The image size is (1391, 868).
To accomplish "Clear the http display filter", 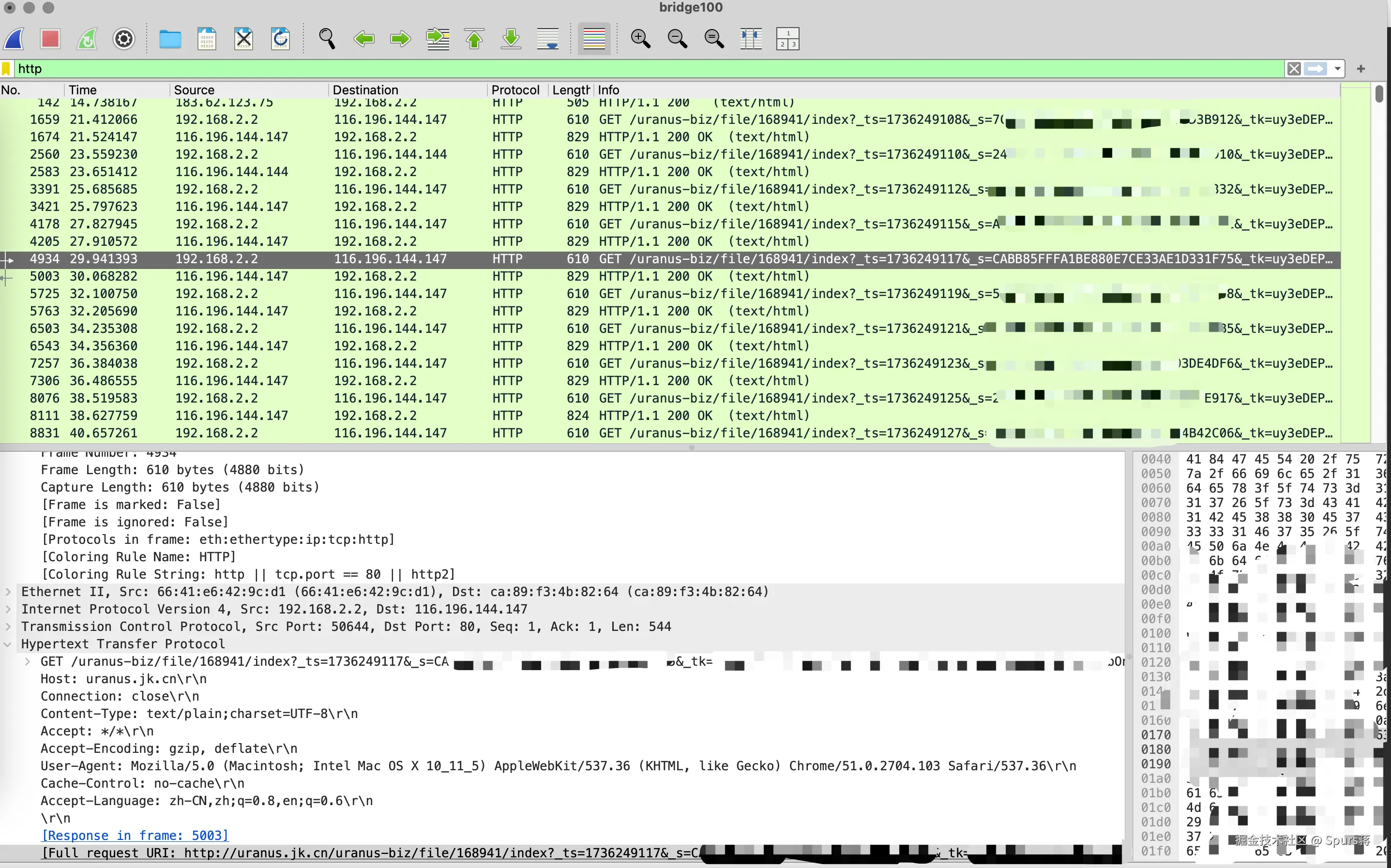I will 1294,69.
